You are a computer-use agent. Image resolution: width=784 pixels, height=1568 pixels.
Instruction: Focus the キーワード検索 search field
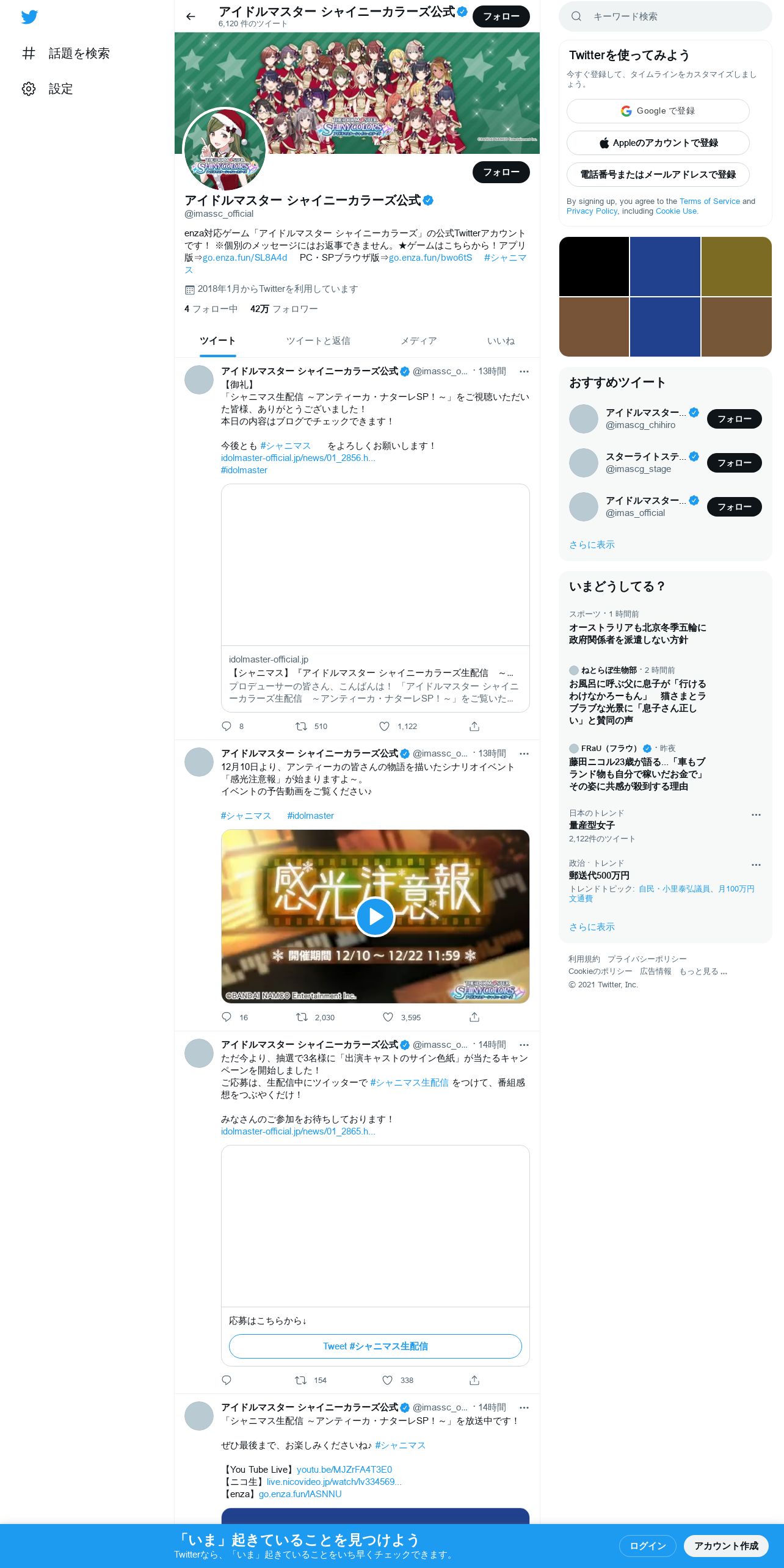pos(666,16)
